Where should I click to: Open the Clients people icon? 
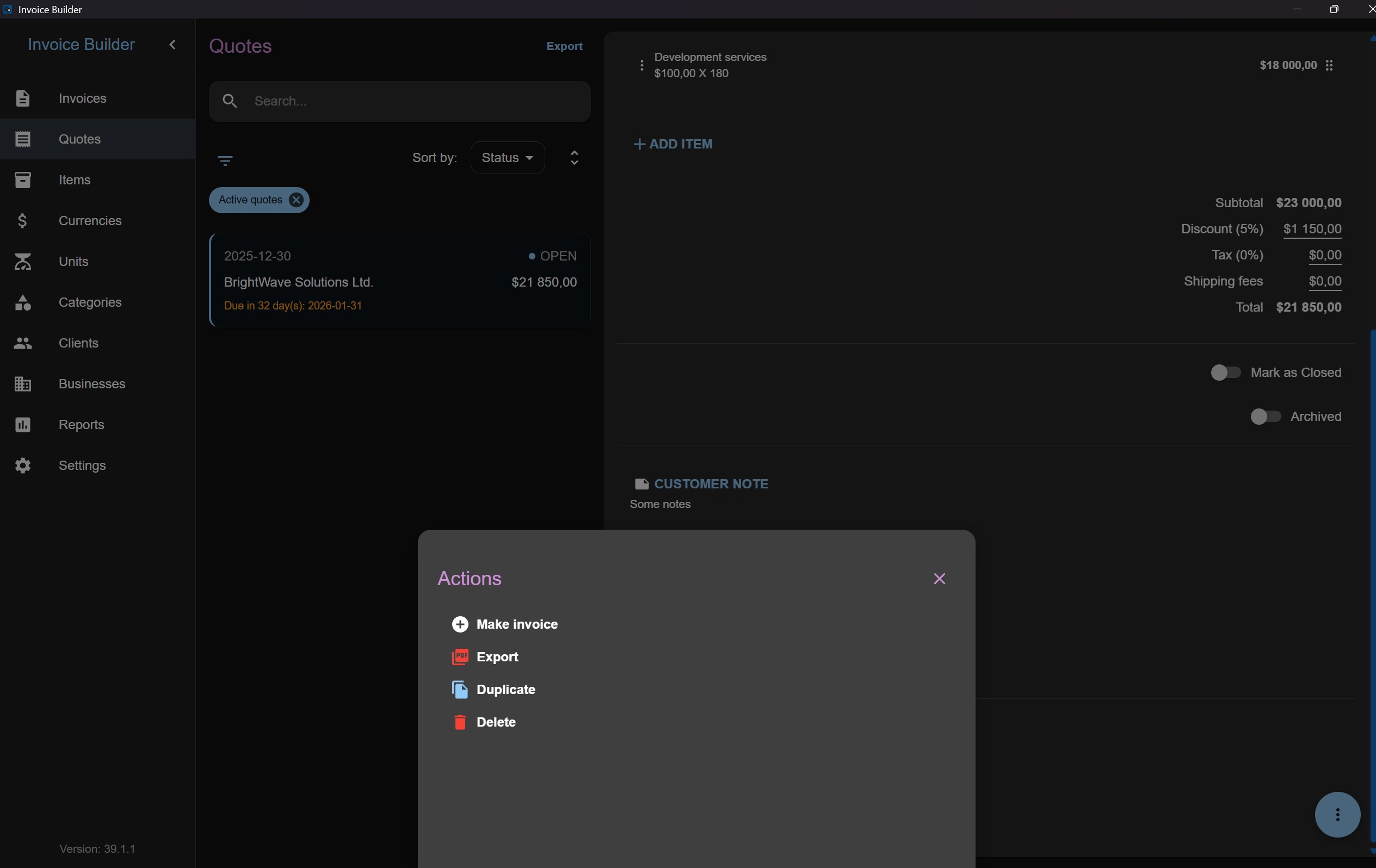pos(22,343)
